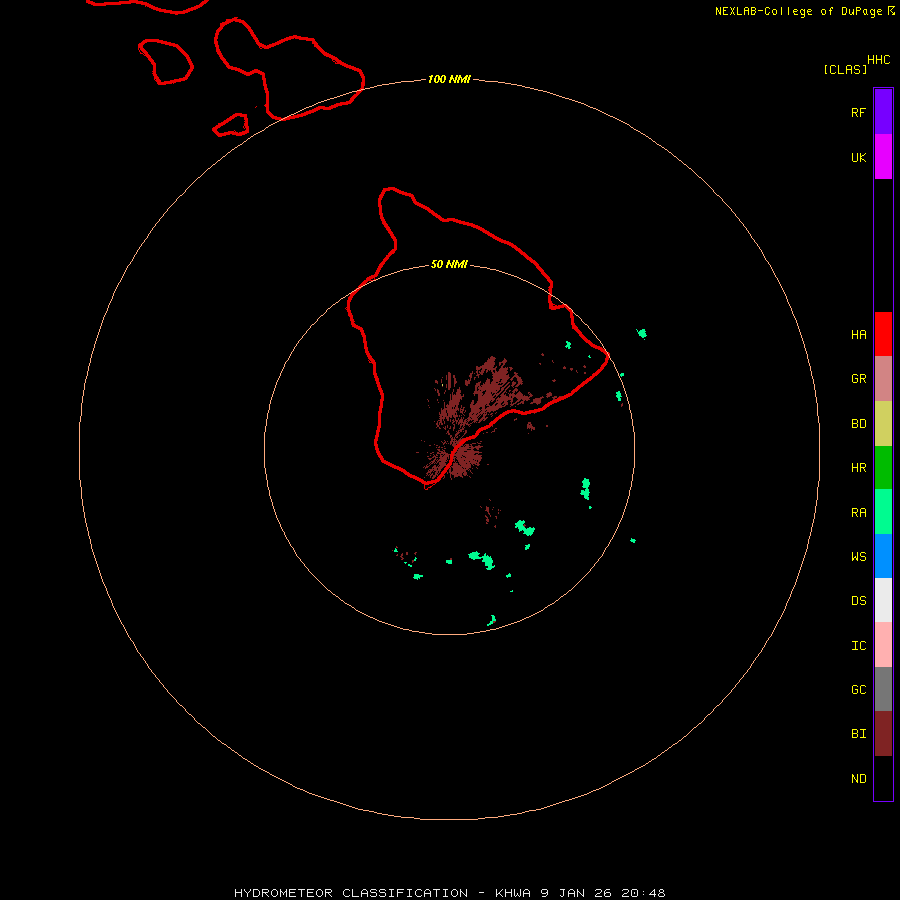
Task: Click the WS legend label
Action: pyautogui.click(x=858, y=557)
